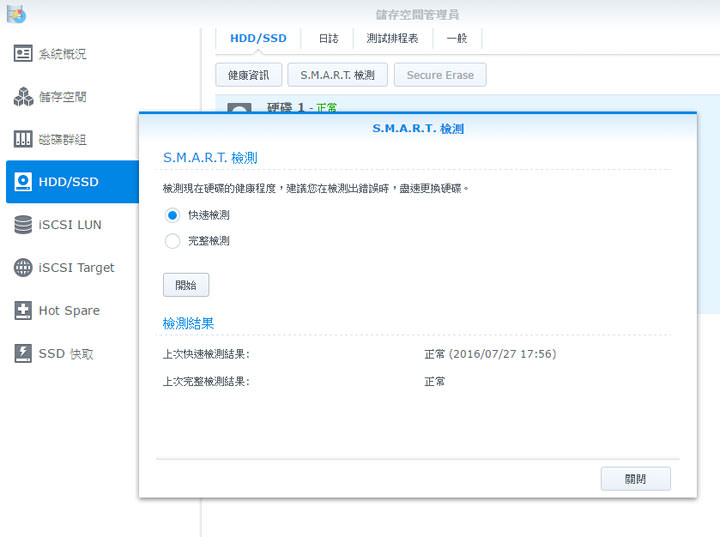Click the 系統概況 overview icon in sidebar
The height and width of the screenshot is (537, 720).
(23, 54)
